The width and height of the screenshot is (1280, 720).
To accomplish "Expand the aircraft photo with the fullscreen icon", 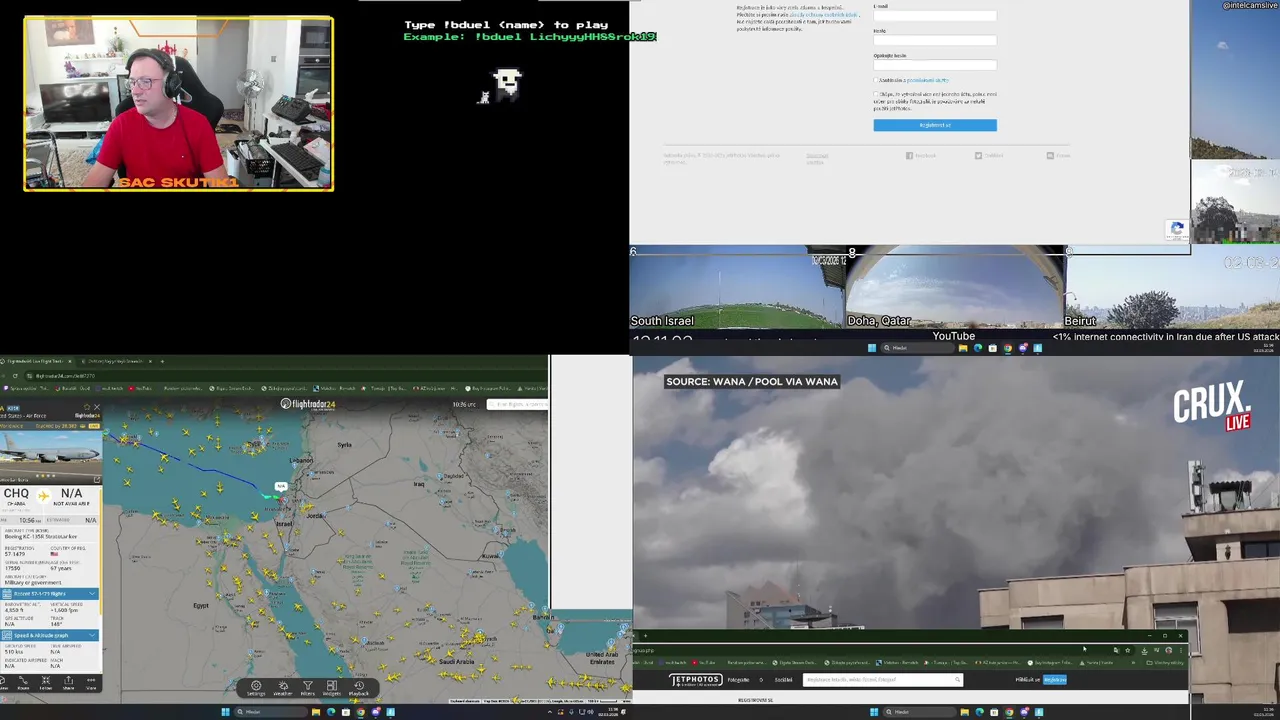I will (97, 480).
